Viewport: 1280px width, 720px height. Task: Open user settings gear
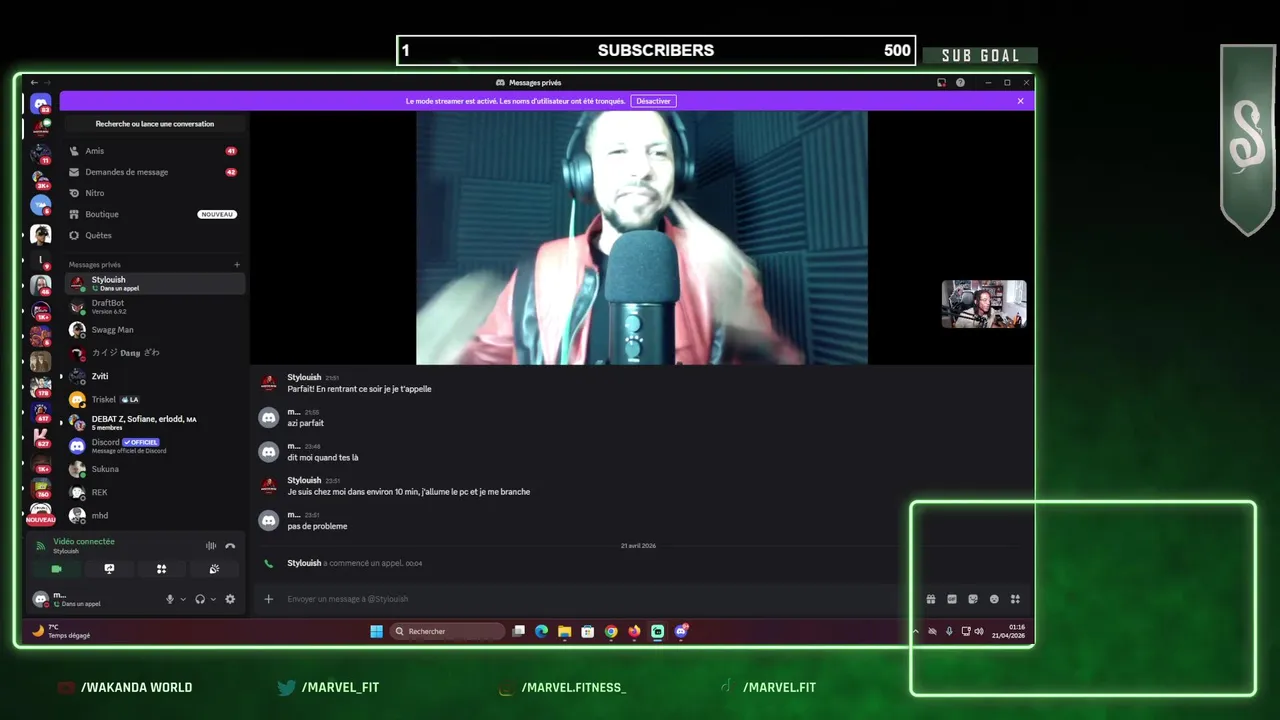tap(230, 599)
